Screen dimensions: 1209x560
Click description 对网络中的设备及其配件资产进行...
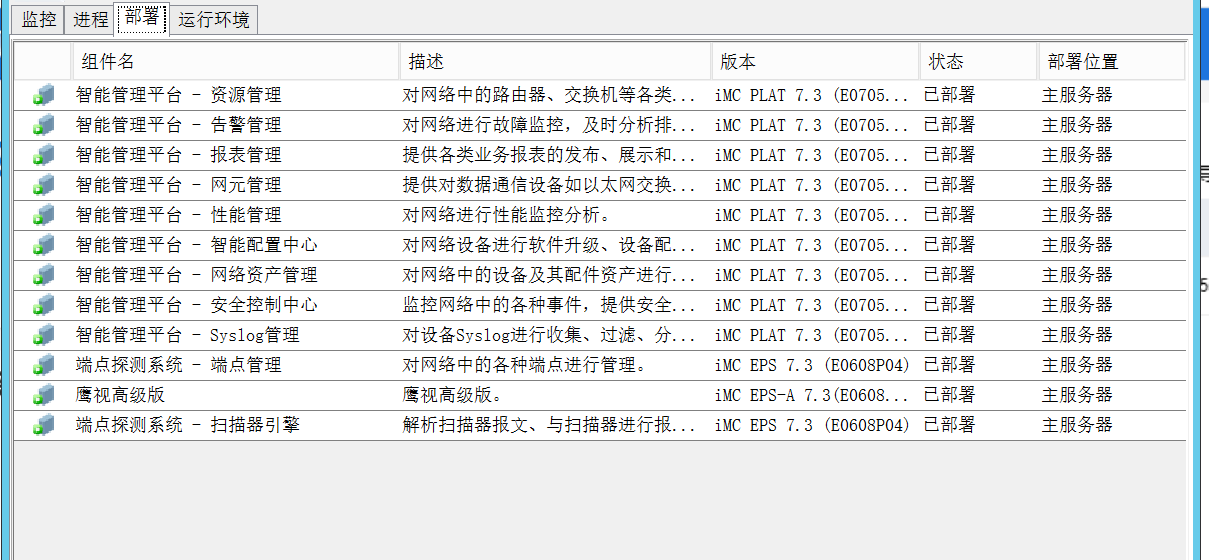point(549,275)
